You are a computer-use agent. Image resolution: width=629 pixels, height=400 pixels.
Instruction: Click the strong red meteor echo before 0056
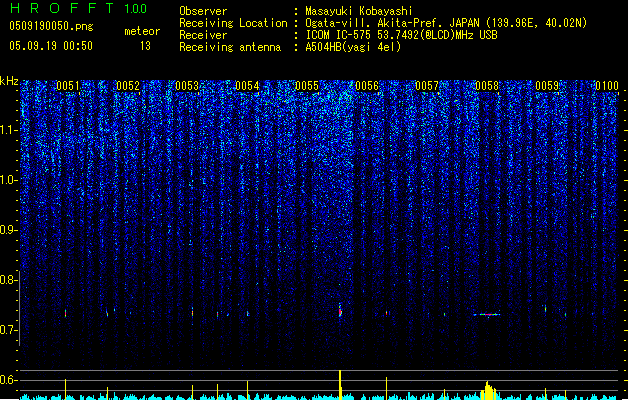[x=340, y=311]
